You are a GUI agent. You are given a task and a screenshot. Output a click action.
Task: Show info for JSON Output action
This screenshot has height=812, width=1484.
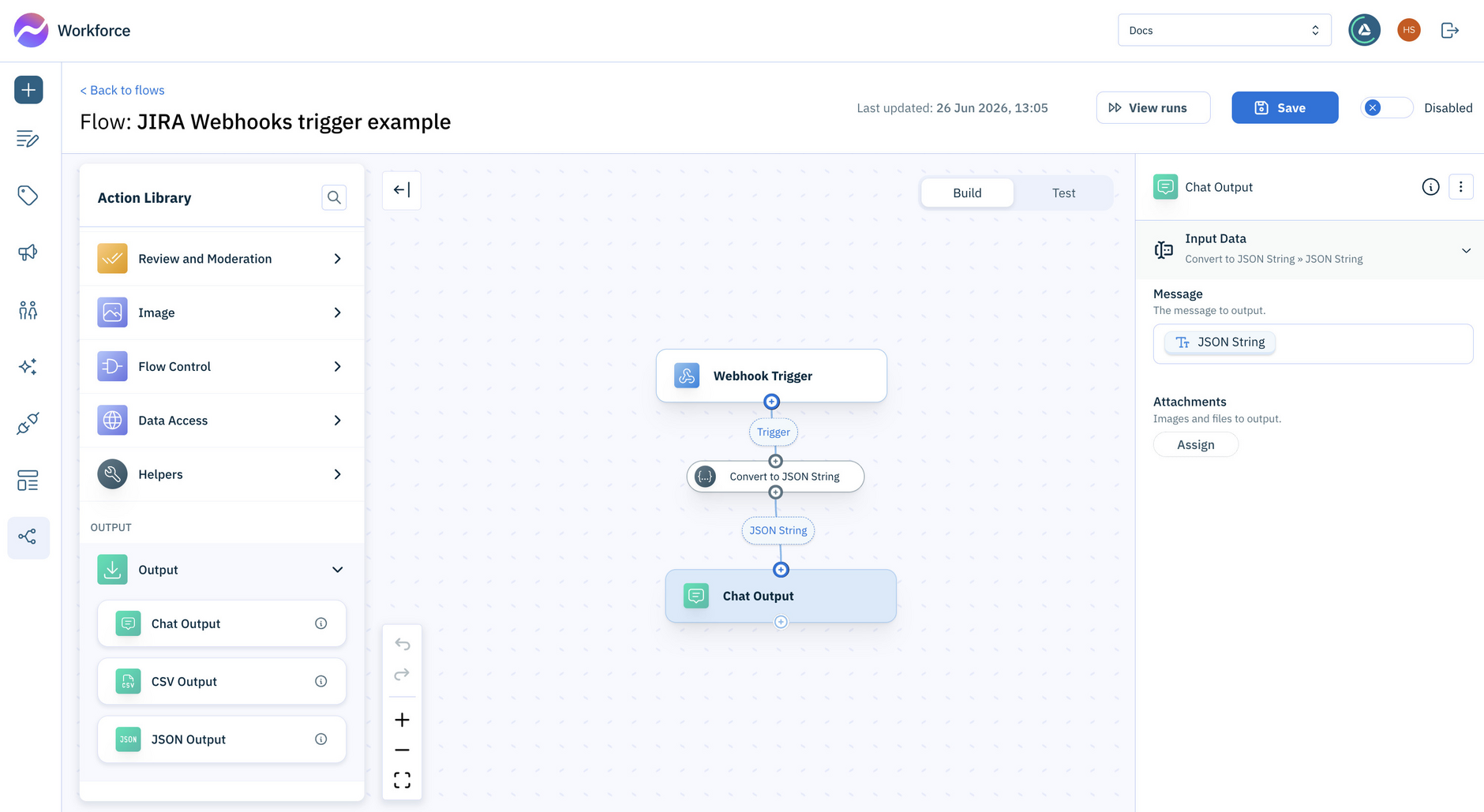(321, 739)
